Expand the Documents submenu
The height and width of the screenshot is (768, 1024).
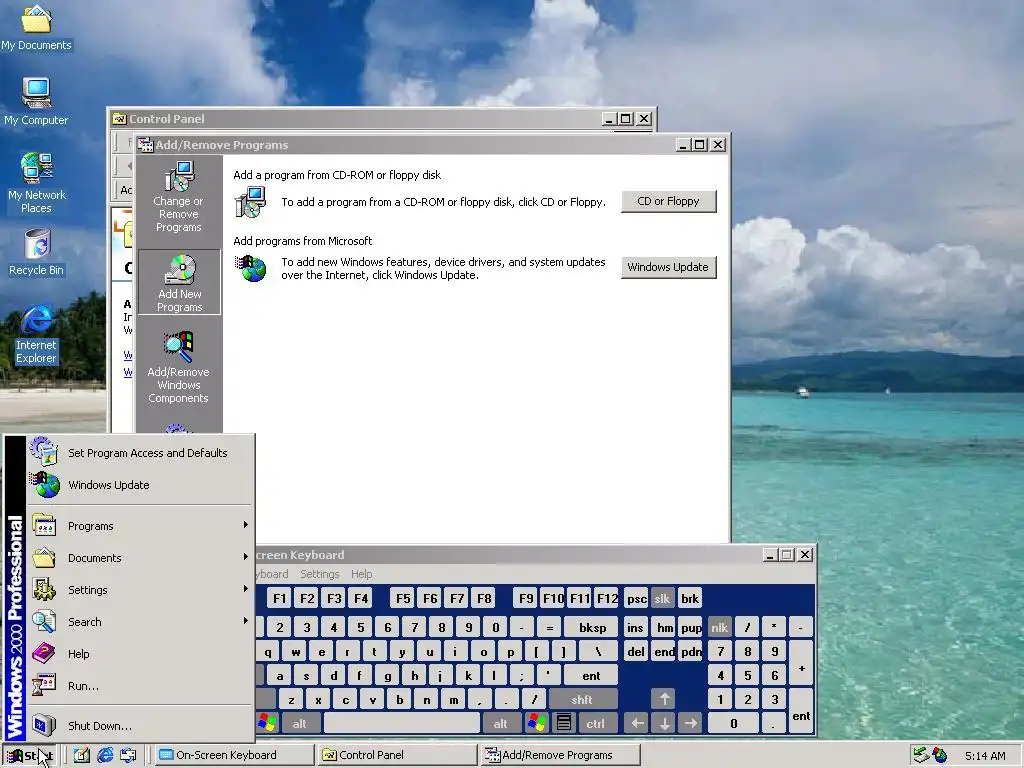coord(140,558)
